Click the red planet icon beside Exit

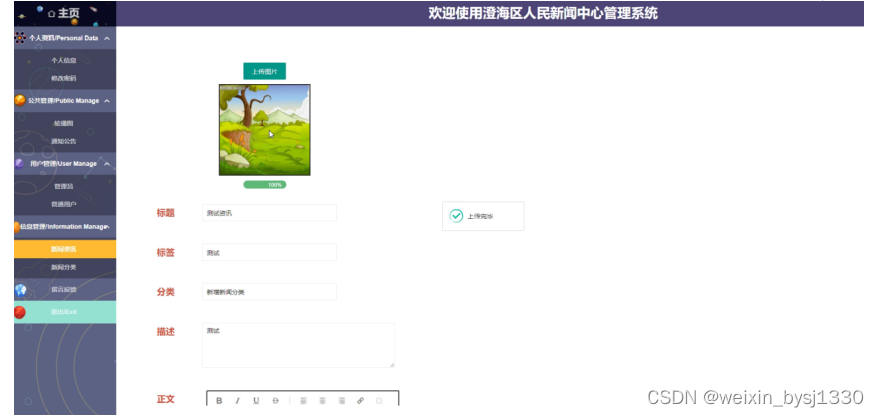(x=20, y=312)
